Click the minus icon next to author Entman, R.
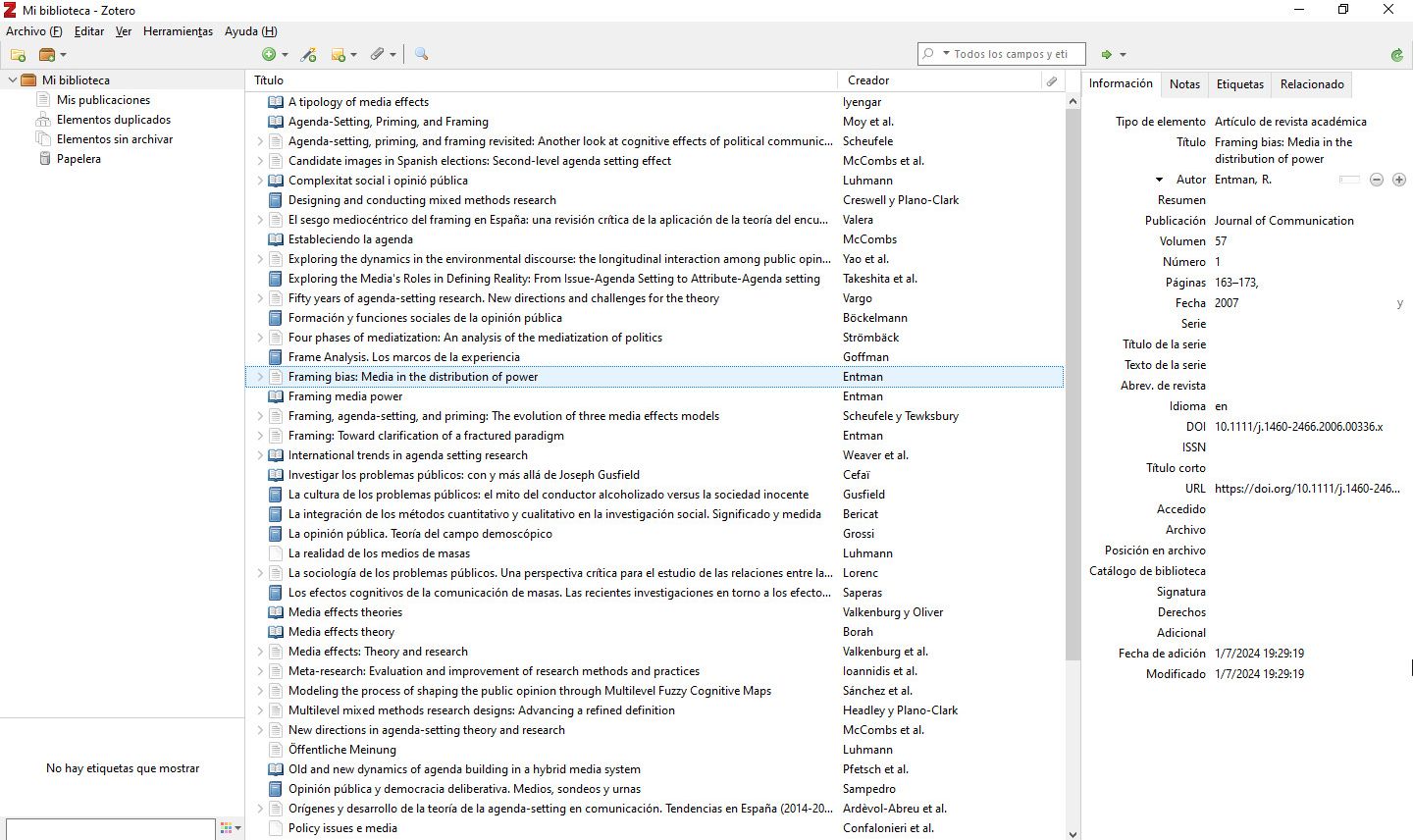1413x840 pixels. tap(1377, 180)
